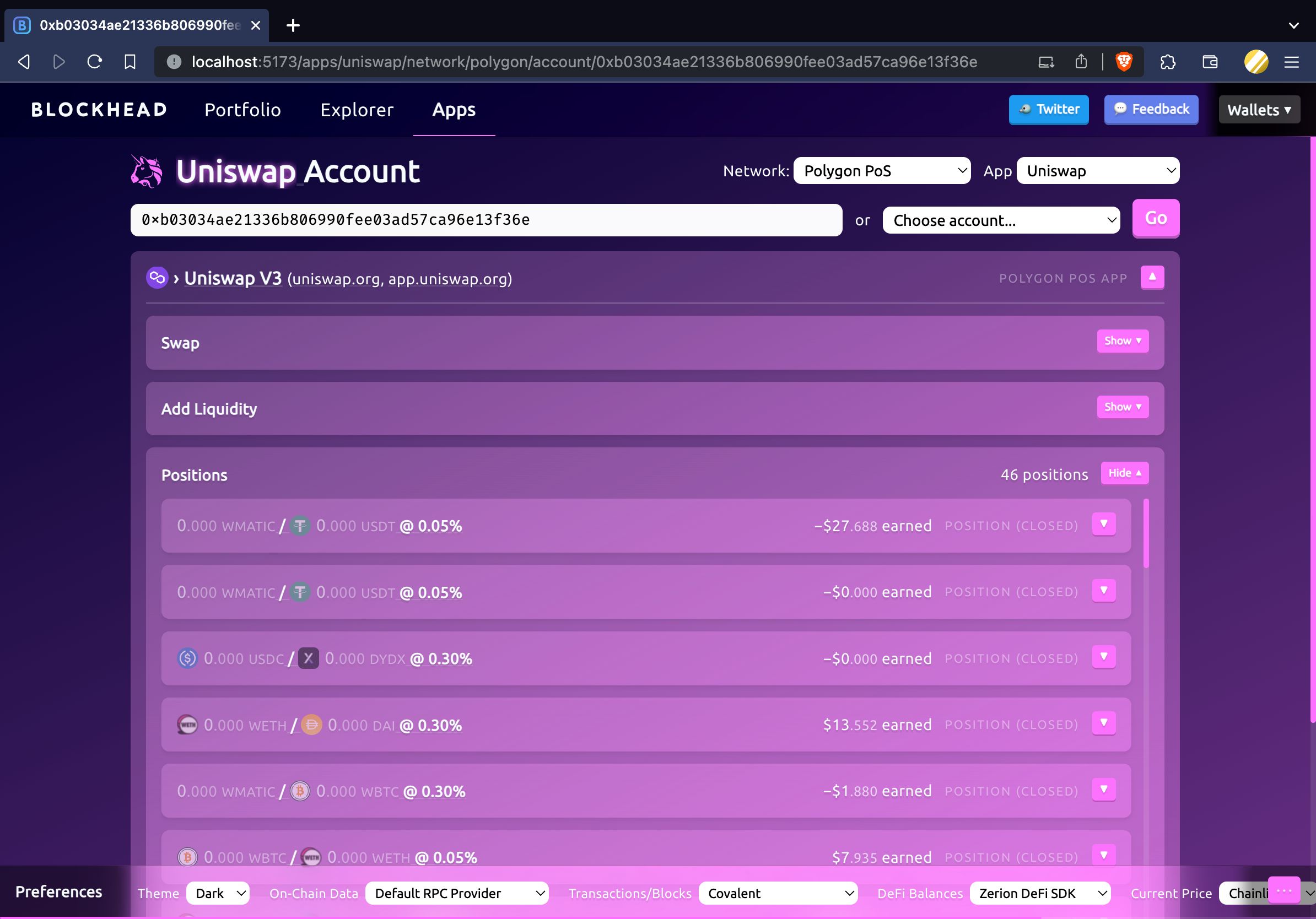
Task: Click the '46 positions' count text
Action: (x=1044, y=474)
